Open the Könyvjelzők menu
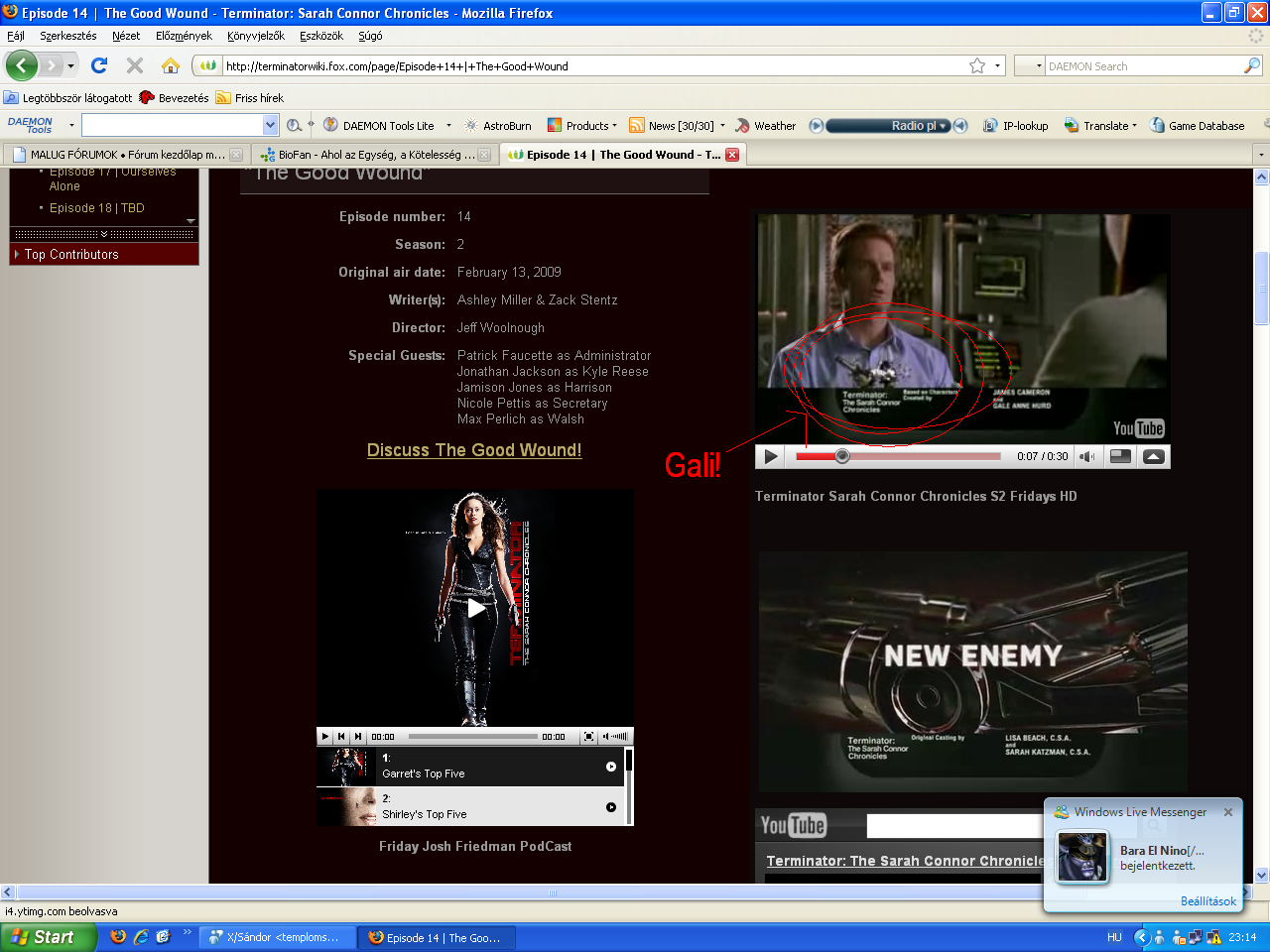 (x=256, y=36)
